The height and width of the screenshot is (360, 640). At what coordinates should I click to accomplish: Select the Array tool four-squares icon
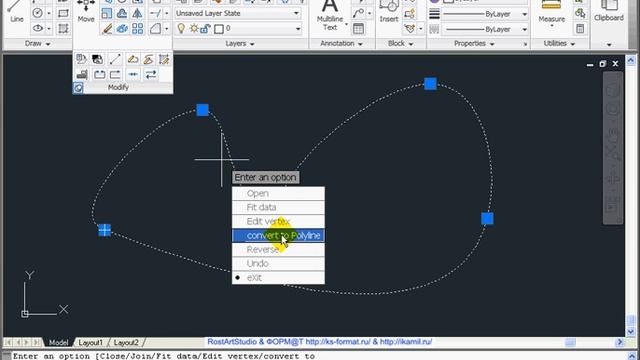(x=138, y=29)
